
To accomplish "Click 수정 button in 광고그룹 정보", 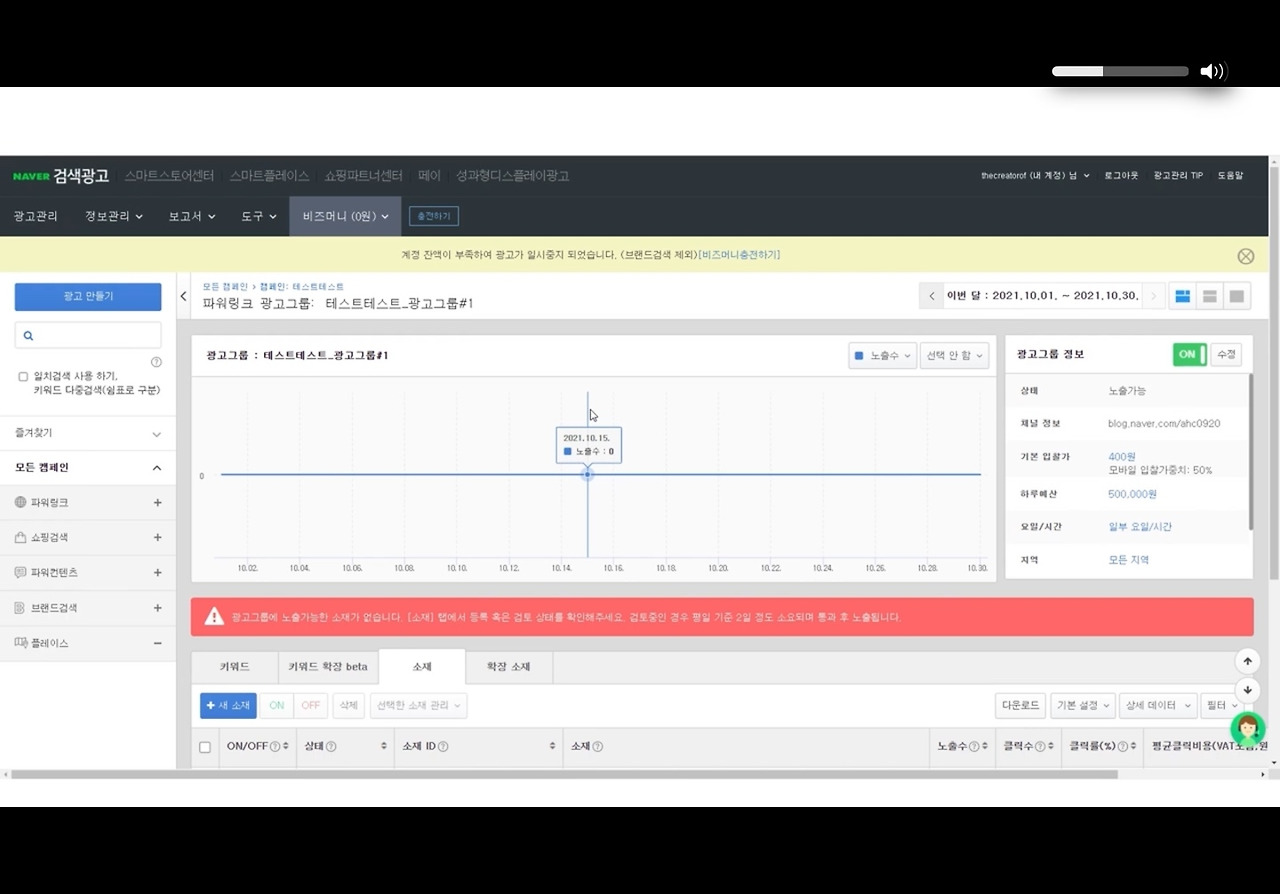I will coord(1226,354).
